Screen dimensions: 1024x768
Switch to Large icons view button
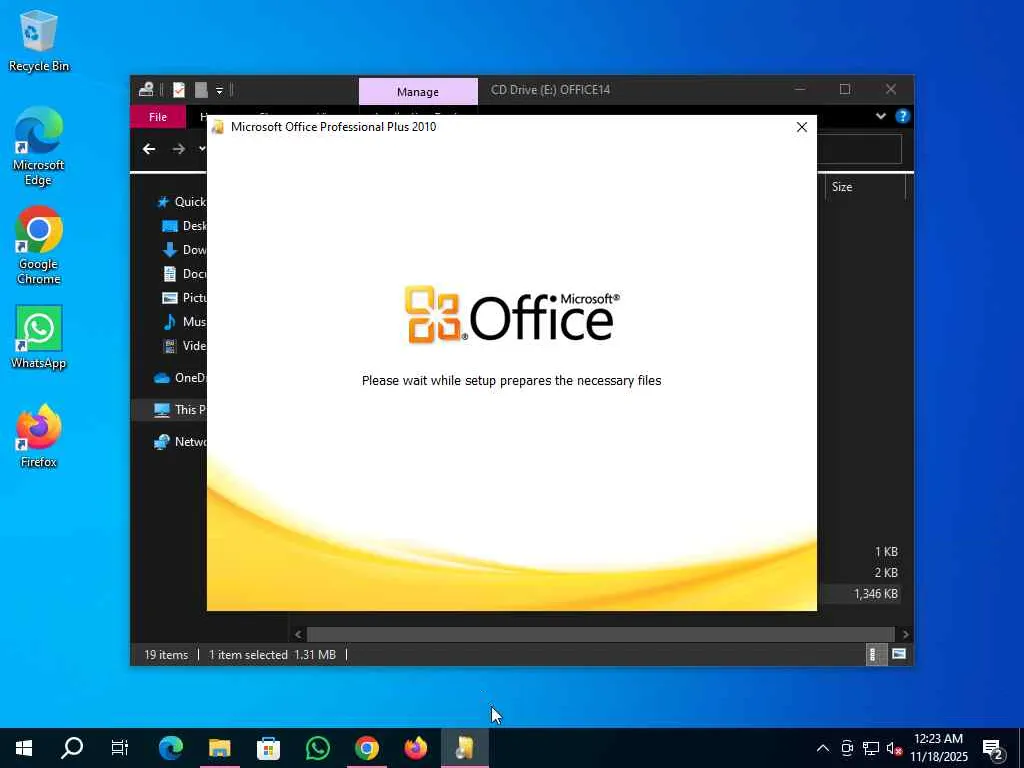click(899, 654)
